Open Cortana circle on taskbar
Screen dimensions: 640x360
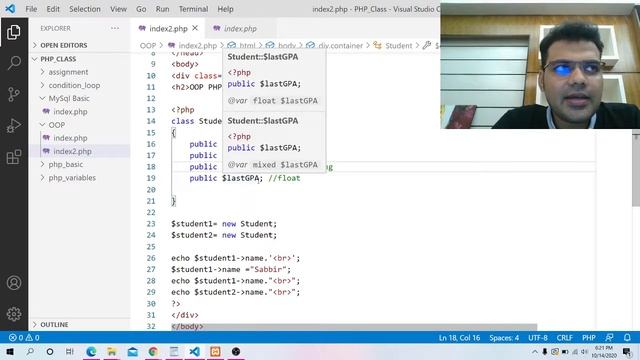[50, 351]
